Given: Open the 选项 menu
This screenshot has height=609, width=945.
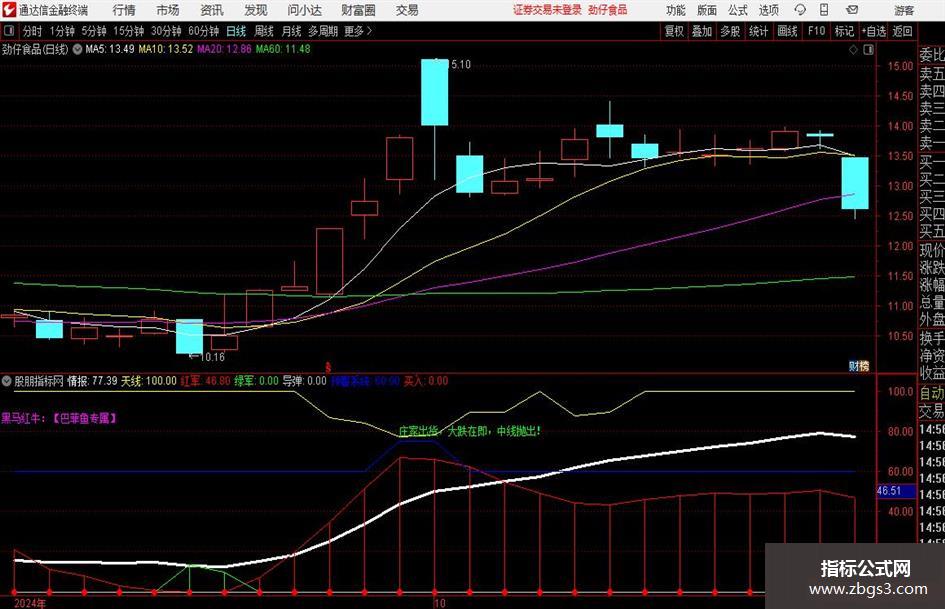Looking at the screenshot, I should [768, 10].
